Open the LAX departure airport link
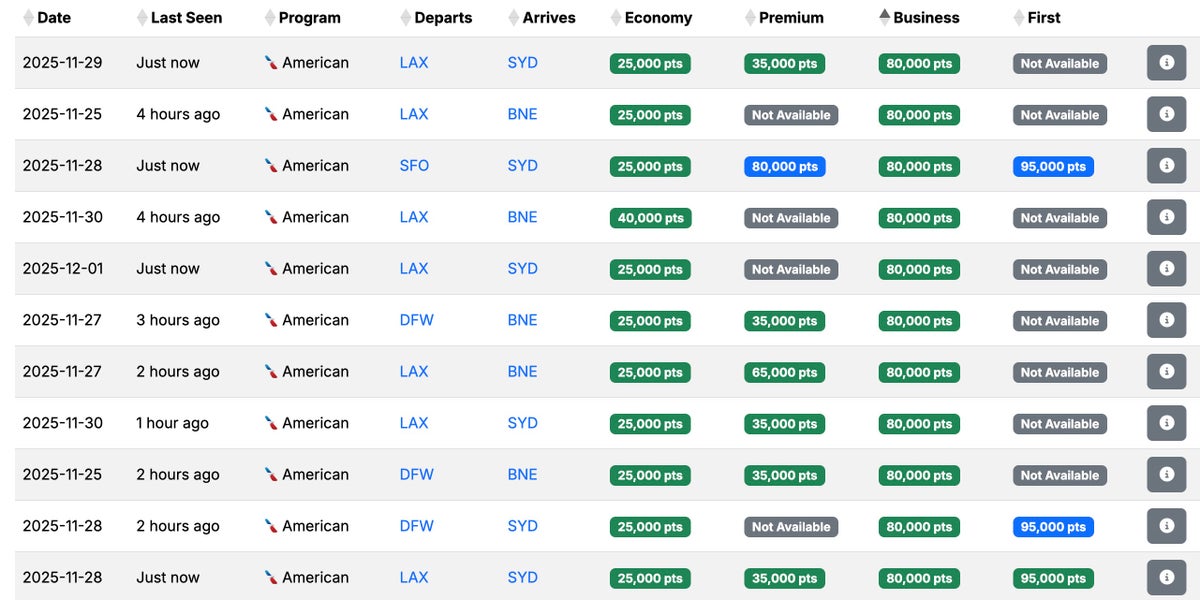Image resolution: width=1200 pixels, height=600 pixels. click(414, 62)
